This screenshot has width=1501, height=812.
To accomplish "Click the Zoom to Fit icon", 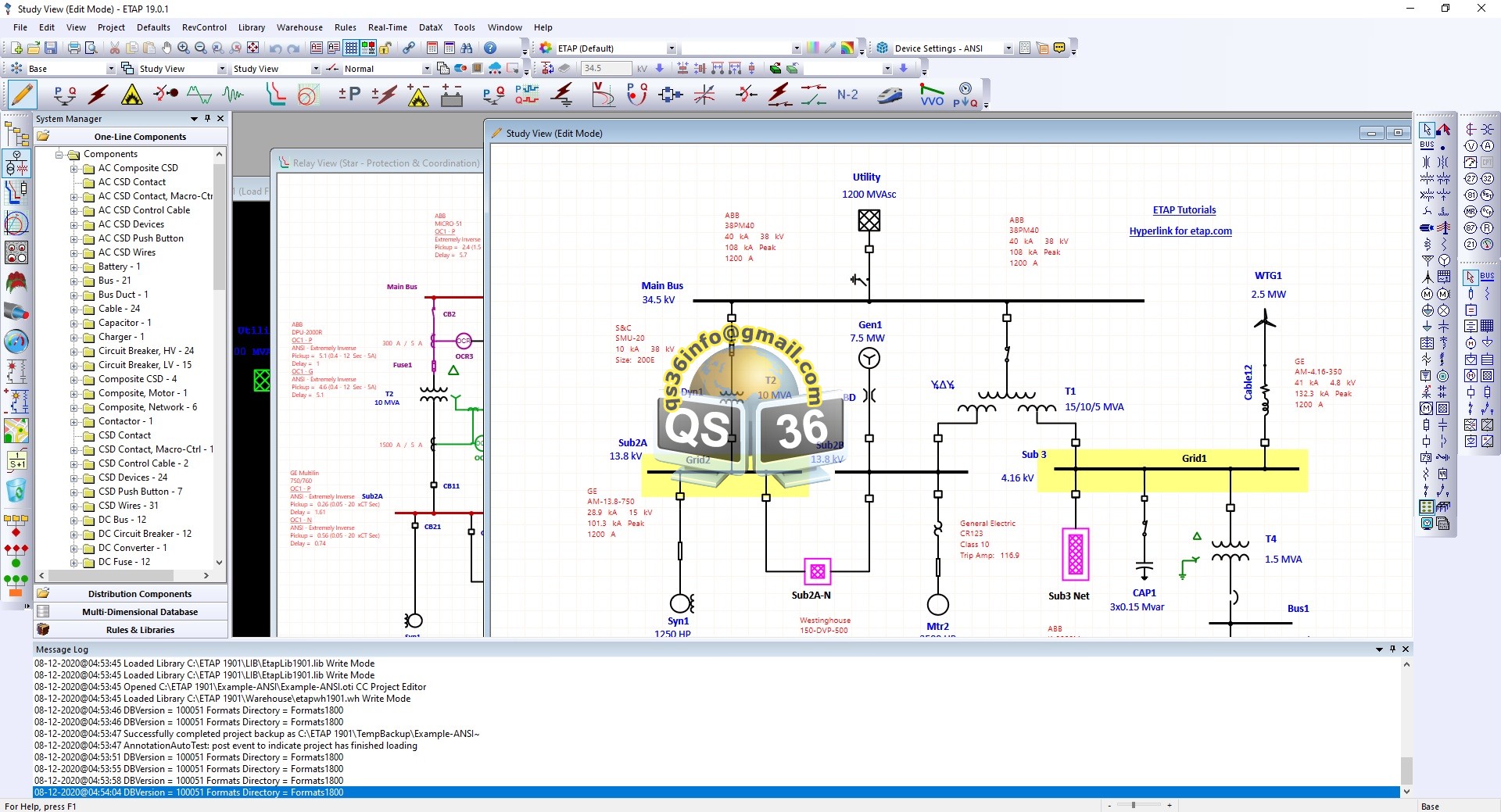I will point(253,48).
